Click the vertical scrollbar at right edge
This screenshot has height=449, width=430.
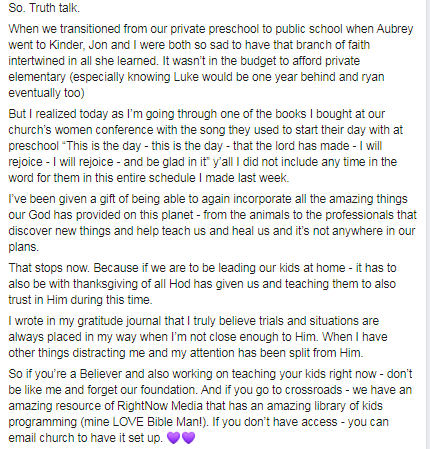[x=428, y=224]
